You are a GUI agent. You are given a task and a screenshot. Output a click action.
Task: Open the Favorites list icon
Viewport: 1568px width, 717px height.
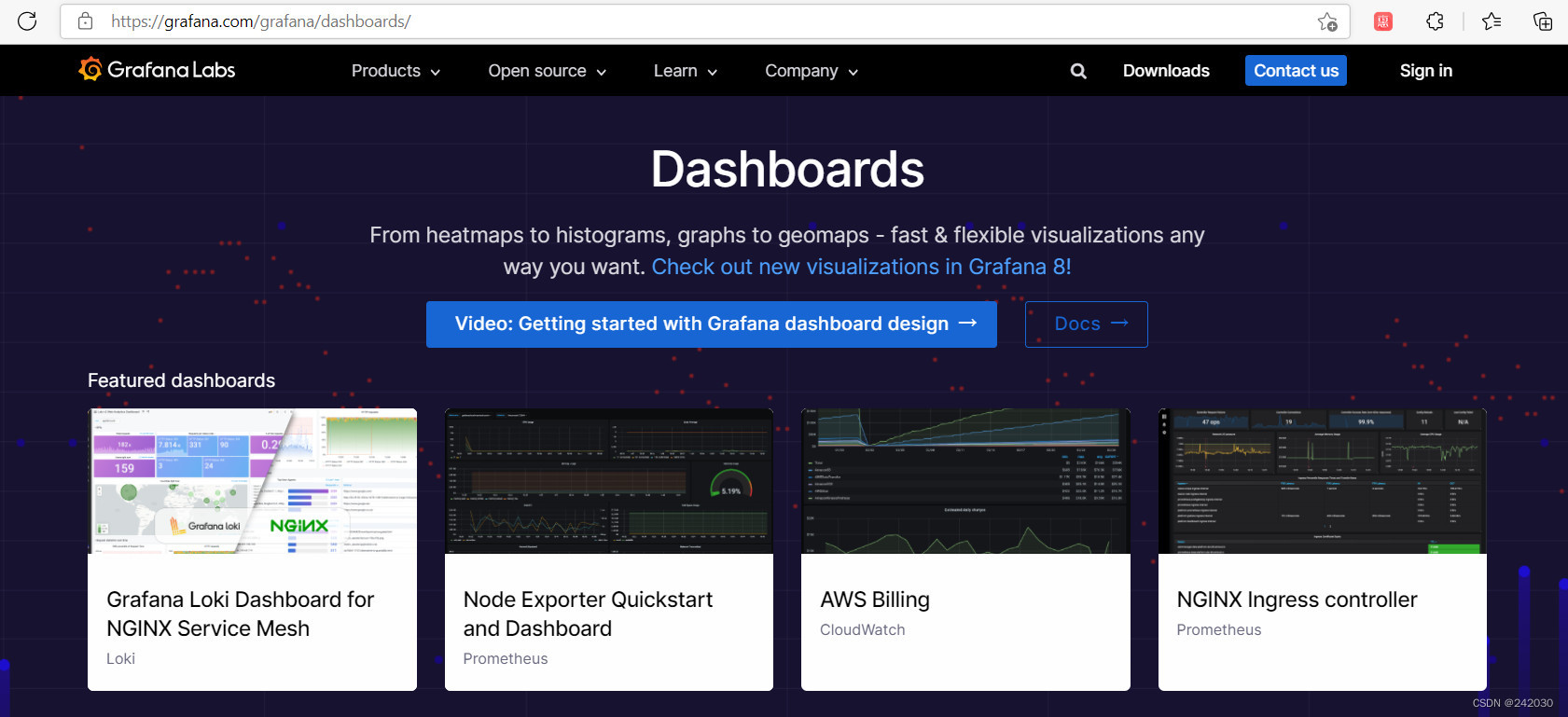click(1492, 21)
